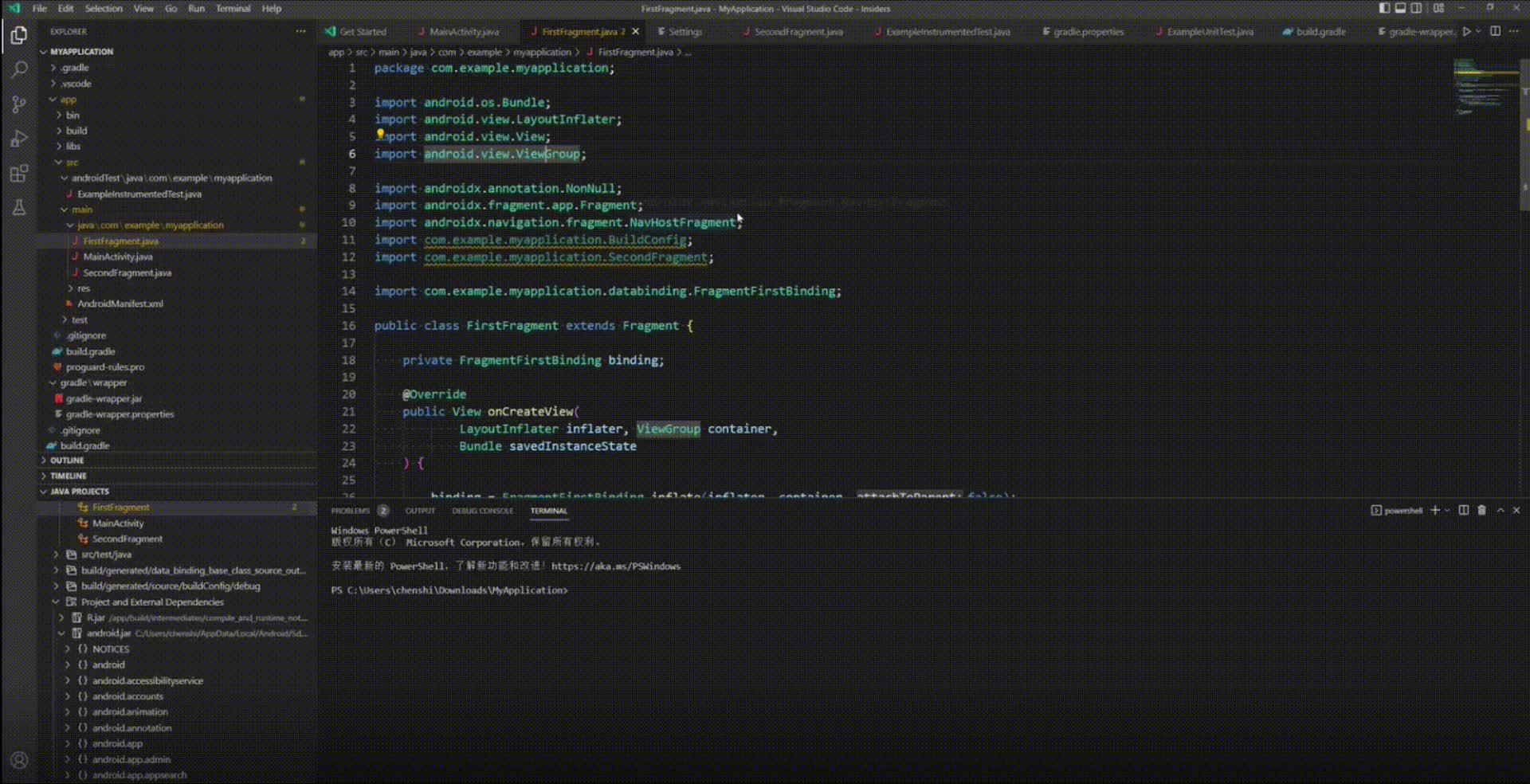The image size is (1530, 784).
Task: Open the Terminal menu in the menu bar
Action: [x=233, y=8]
